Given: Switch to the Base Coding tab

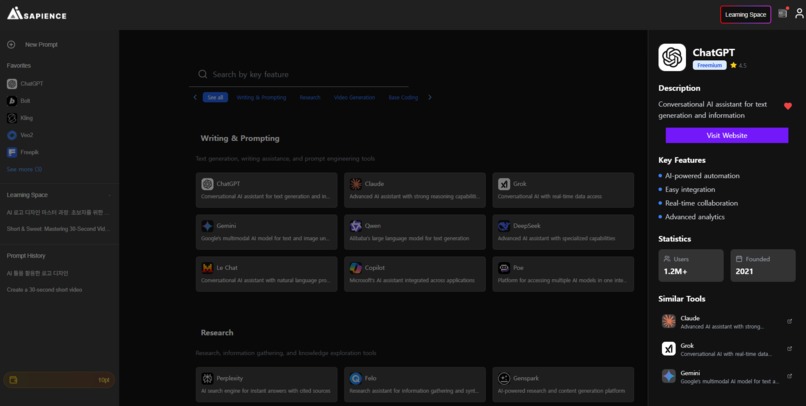Looking at the screenshot, I should (403, 98).
